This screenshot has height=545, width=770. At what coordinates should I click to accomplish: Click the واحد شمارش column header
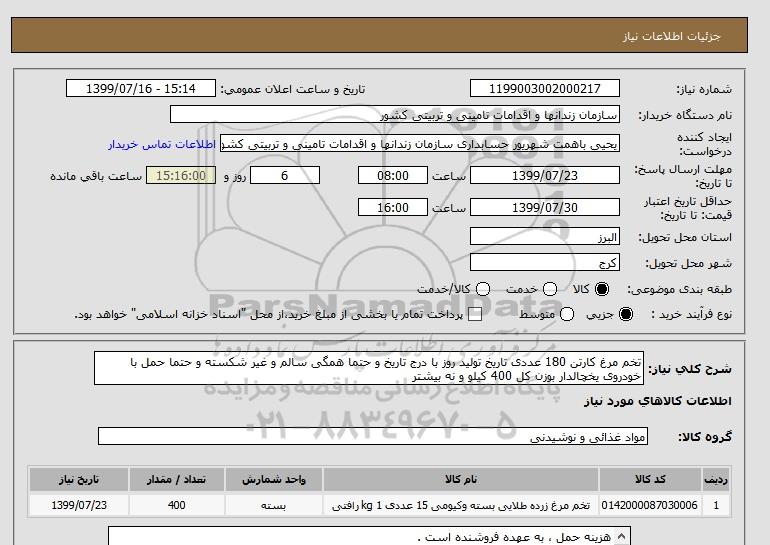pyautogui.click(x=274, y=480)
